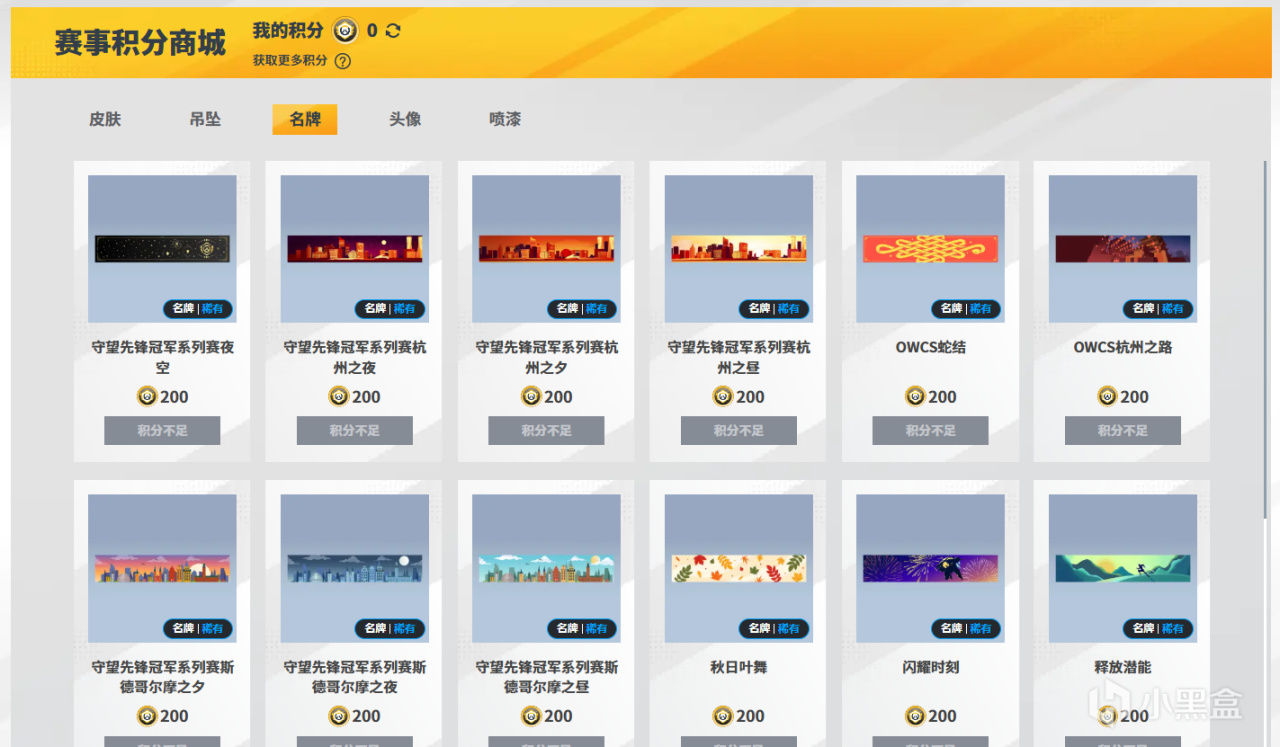Show the 喷漆 tab
Image resolution: width=1280 pixels, height=747 pixels.
click(505, 119)
